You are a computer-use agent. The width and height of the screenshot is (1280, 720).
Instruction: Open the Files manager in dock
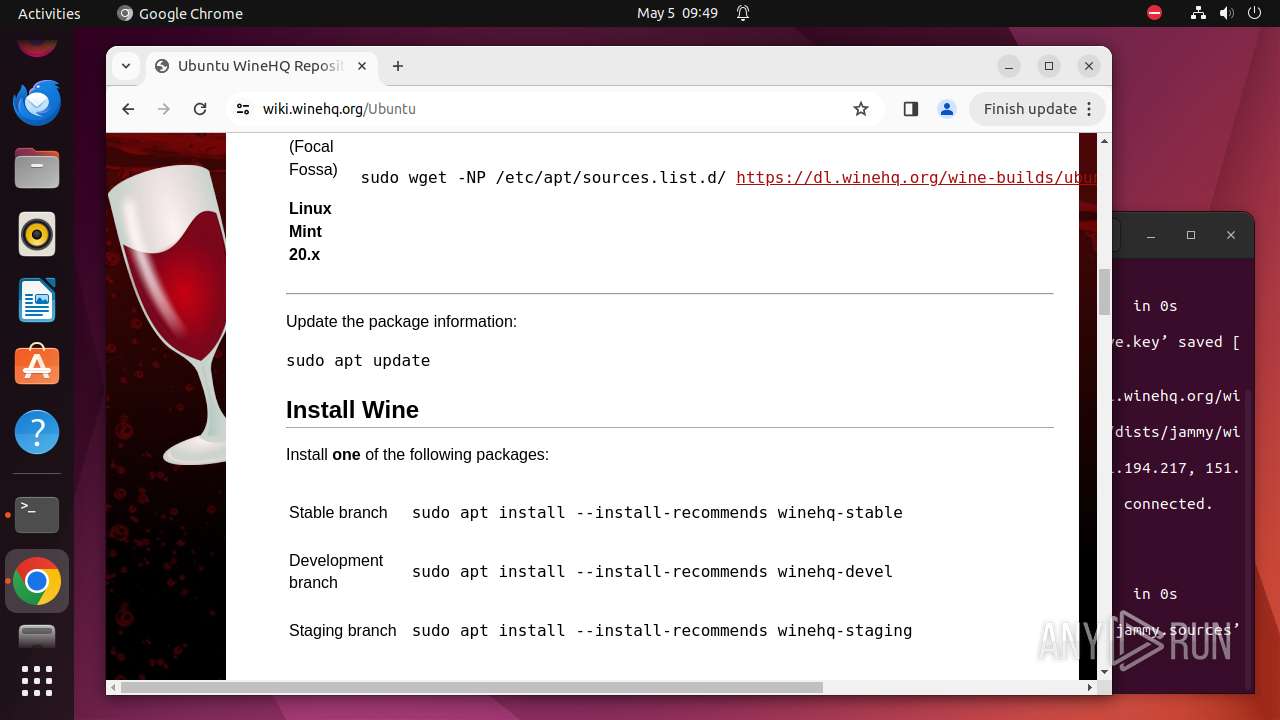point(37,168)
